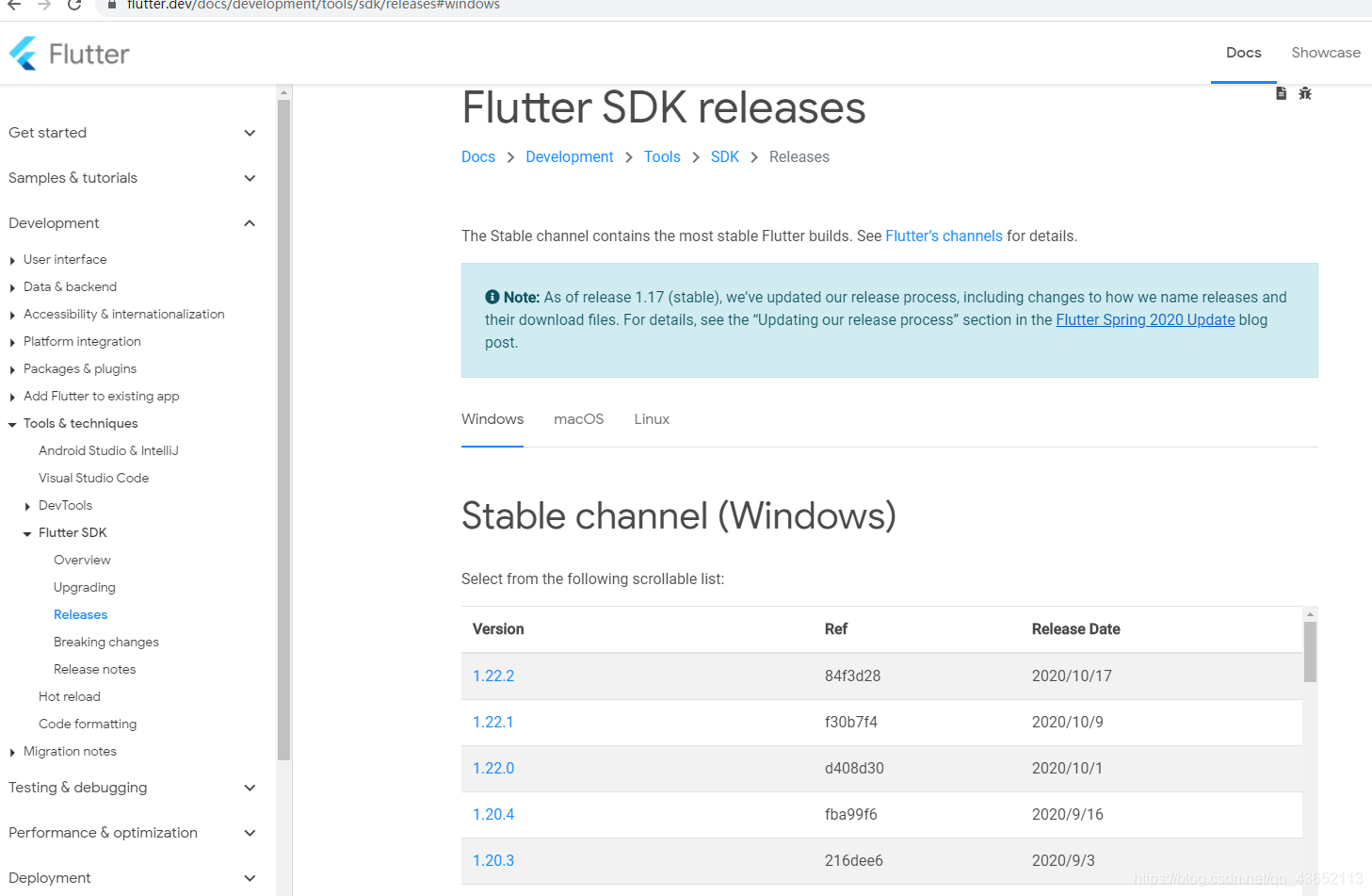Open the Releases sidebar page
Screen dimensions: 1372x896
(x=80, y=615)
